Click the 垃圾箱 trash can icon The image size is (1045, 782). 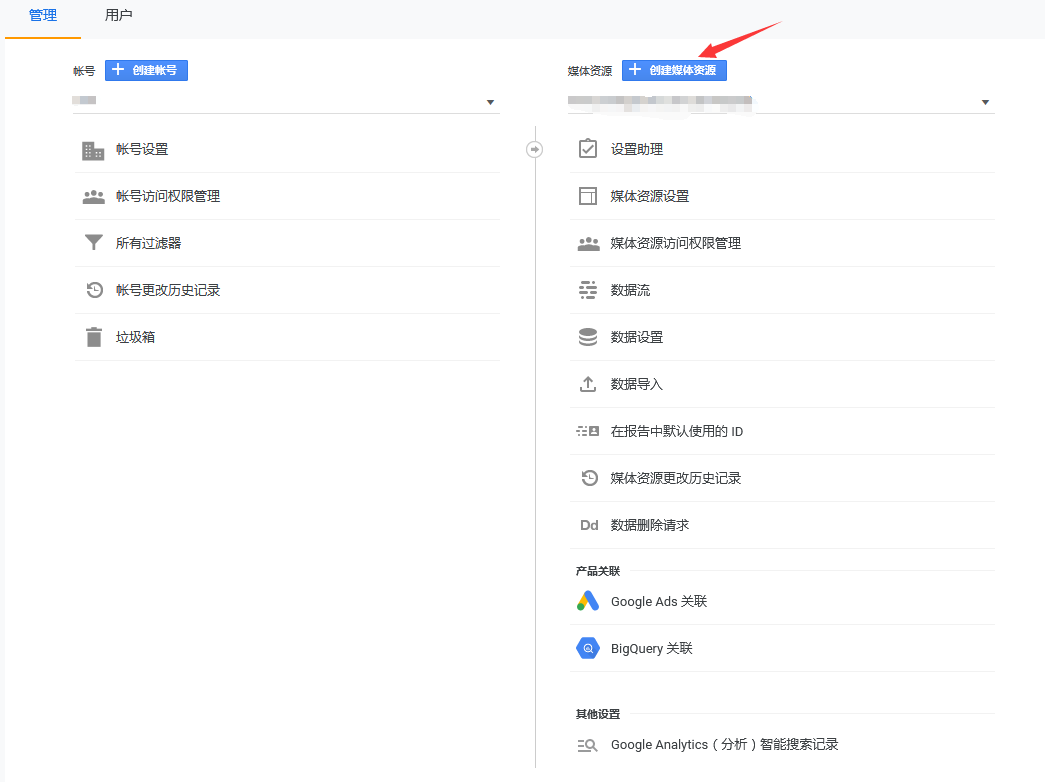pyautogui.click(x=93, y=337)
